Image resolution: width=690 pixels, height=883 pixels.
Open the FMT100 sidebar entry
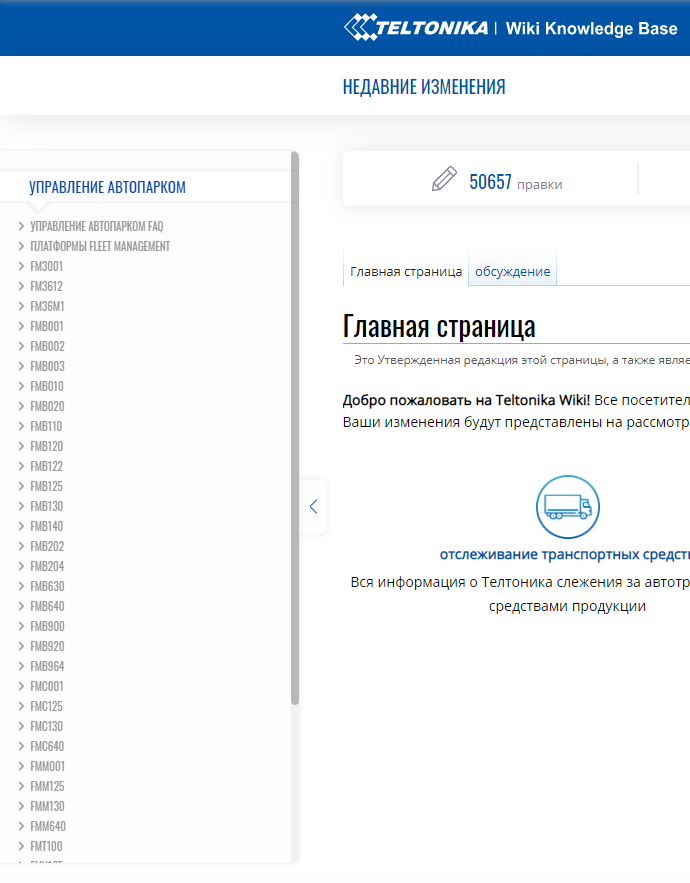[46, 846]
